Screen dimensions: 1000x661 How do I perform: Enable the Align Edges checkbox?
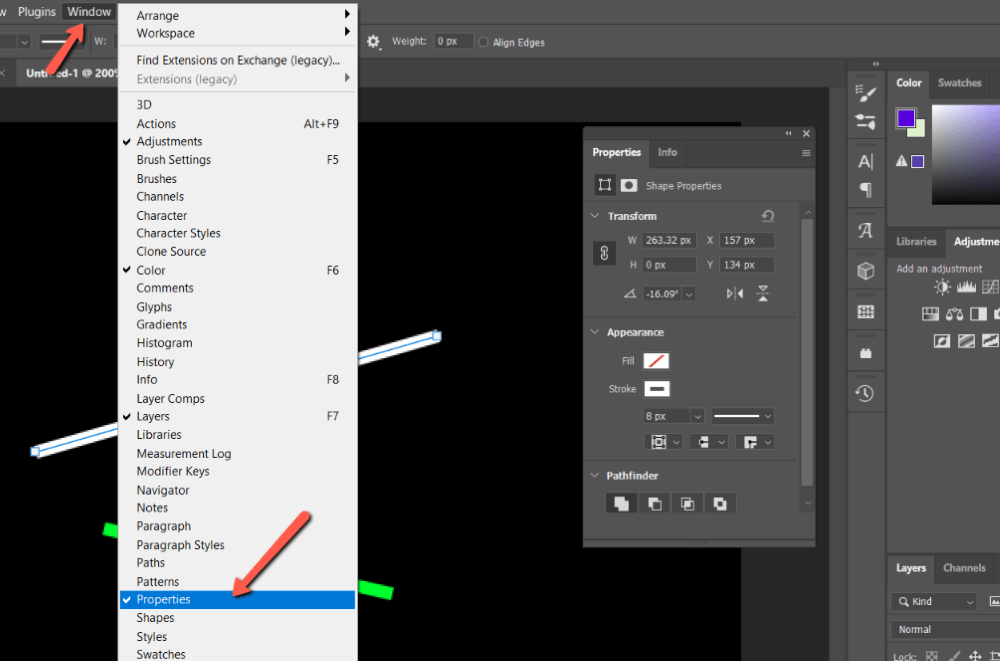pyautogui.click(x=485, y=42)
